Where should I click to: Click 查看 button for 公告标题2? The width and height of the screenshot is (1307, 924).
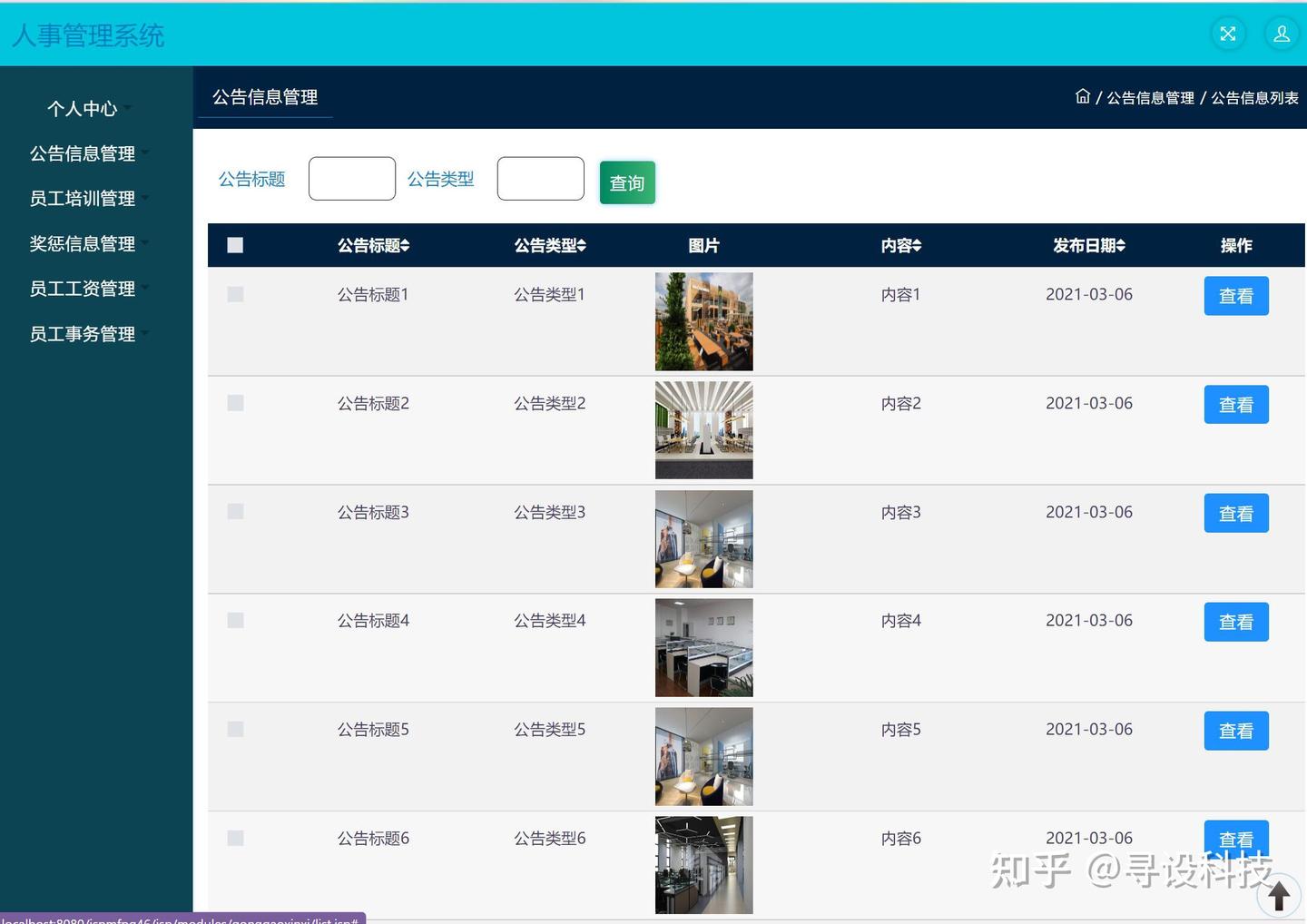1235,404
